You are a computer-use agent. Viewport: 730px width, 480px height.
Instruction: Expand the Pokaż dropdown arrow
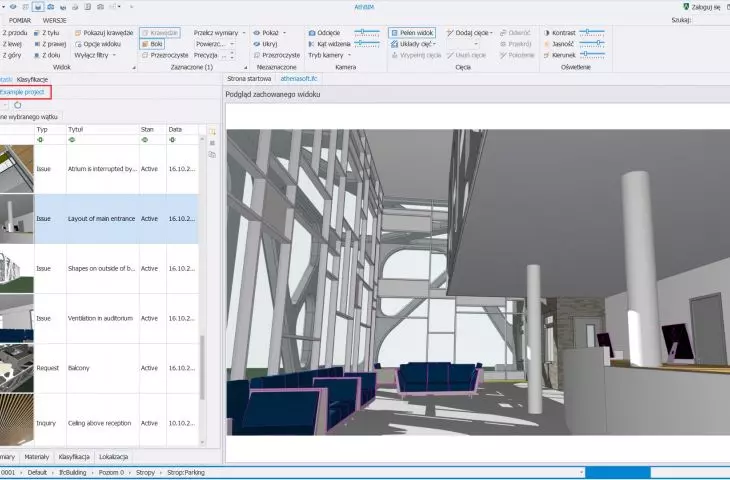[x=284, y=33]
